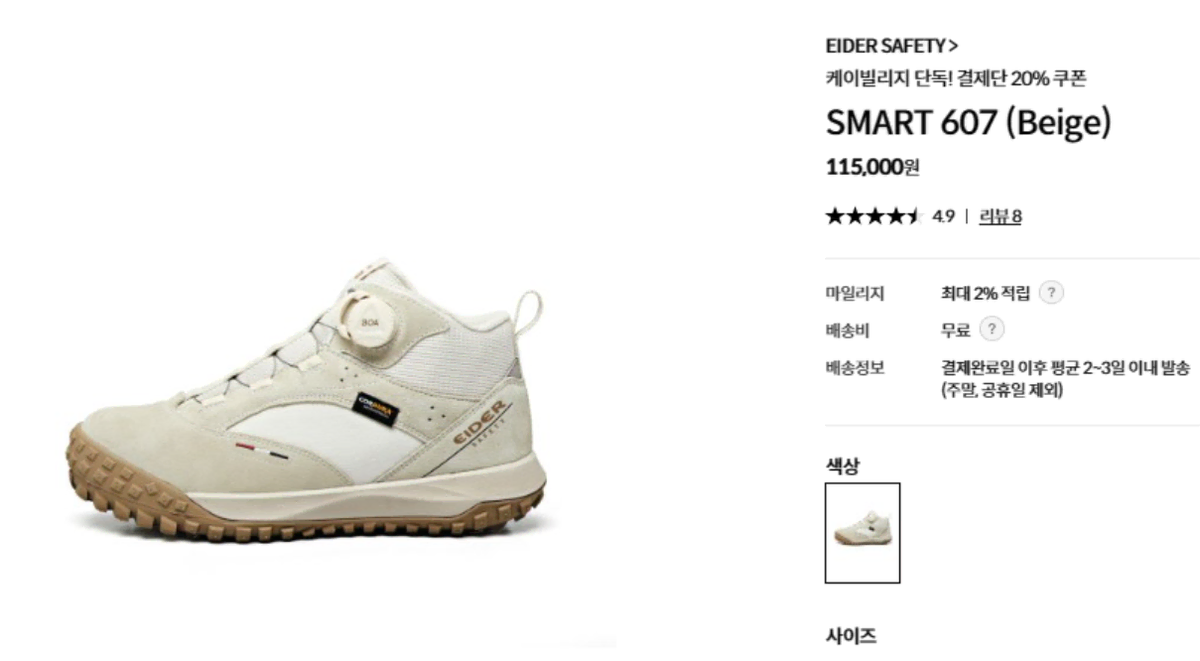Screen dimensions: 1200x661
Task: Click the 무료 shipping fee text
Action: click(x=955, y=330)
